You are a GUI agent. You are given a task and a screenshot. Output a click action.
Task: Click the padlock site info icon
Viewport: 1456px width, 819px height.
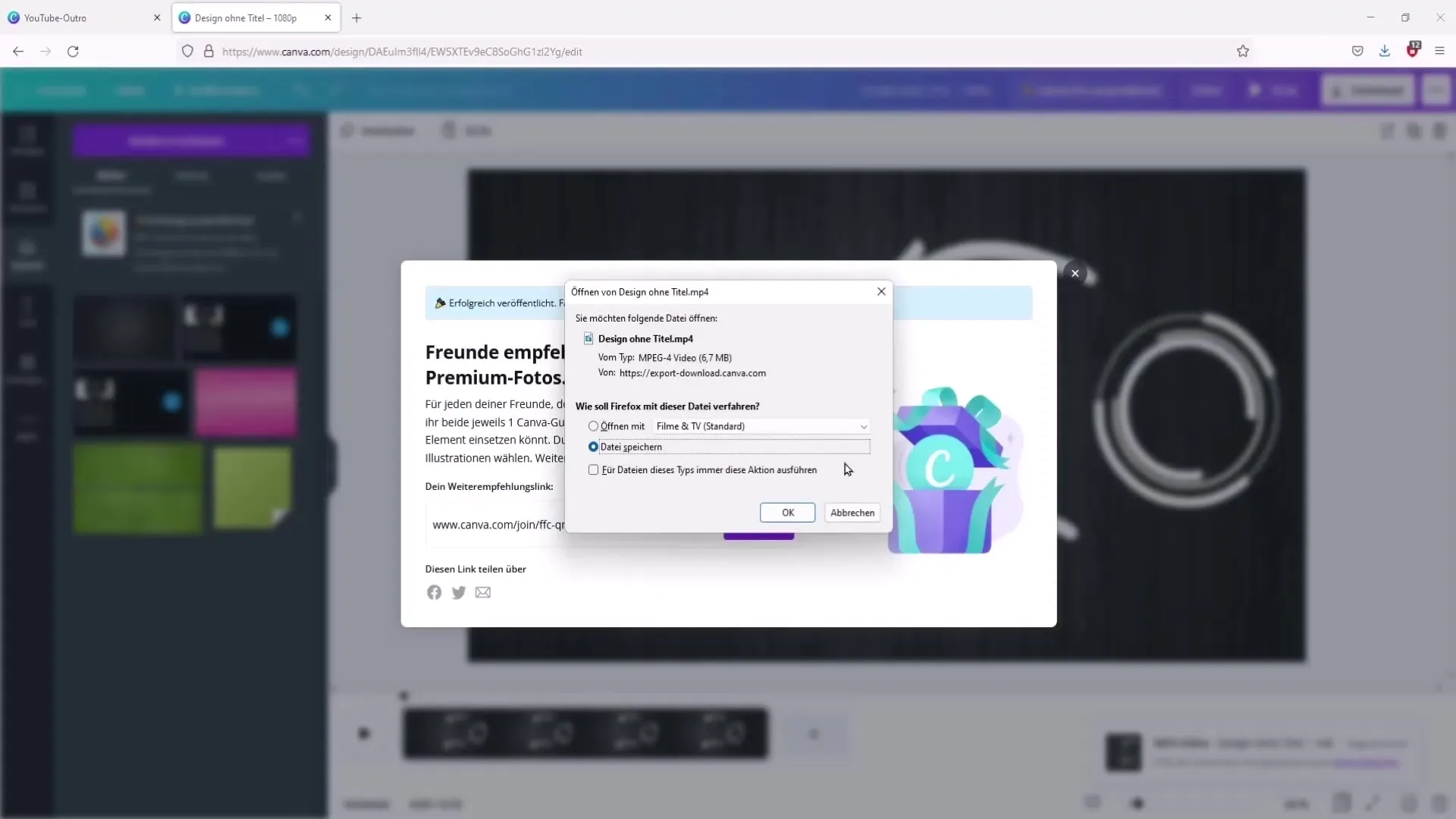click(x=209, y=52)
